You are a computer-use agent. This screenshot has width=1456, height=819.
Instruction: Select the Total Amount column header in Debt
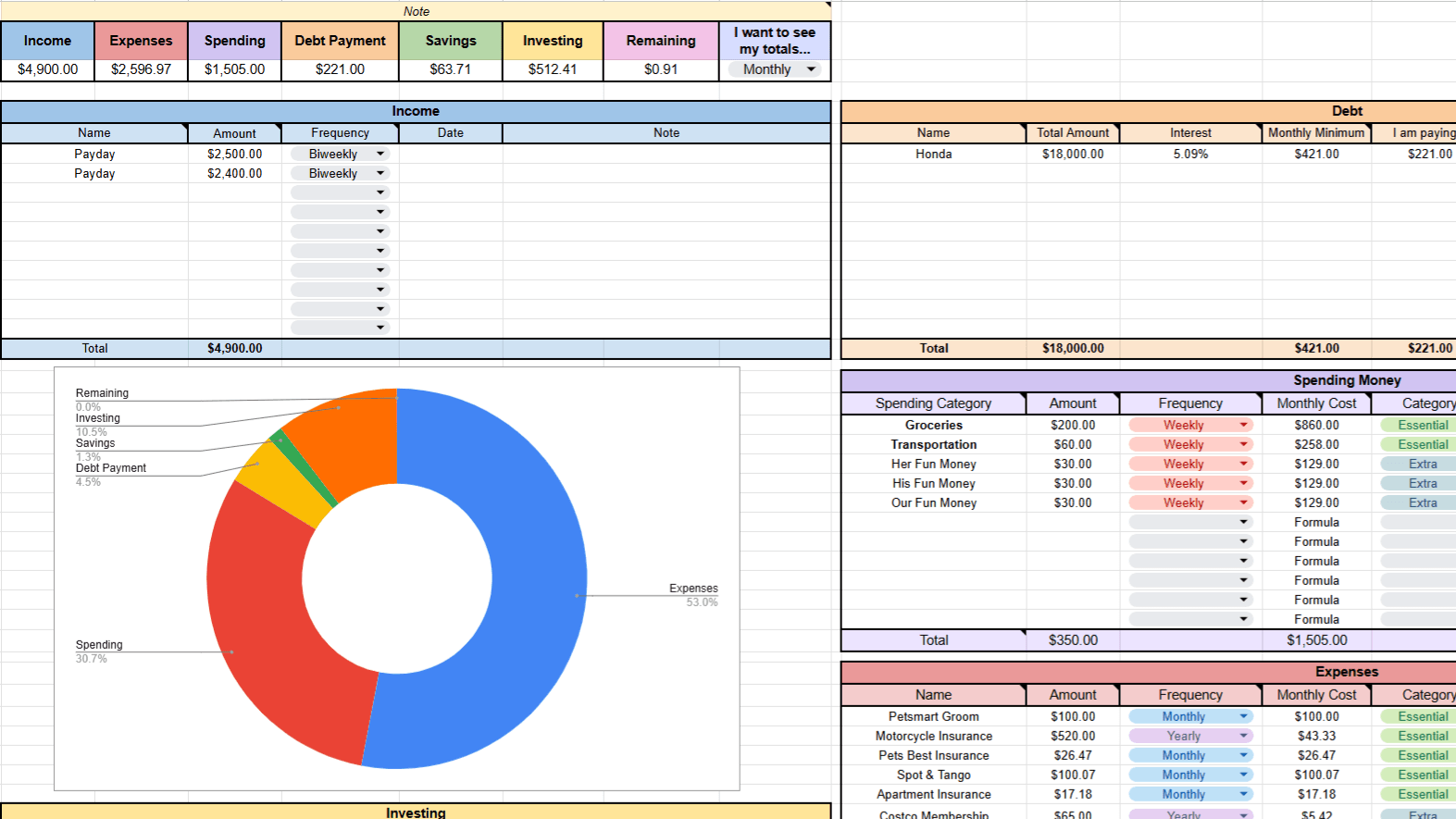tap(1073, 133)
